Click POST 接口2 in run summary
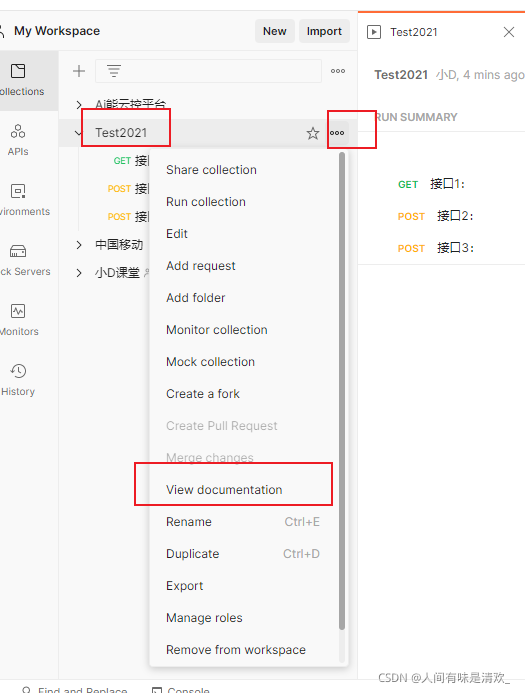Image resolution: width=525 pixels, height=693 pixels. [436, 216]
